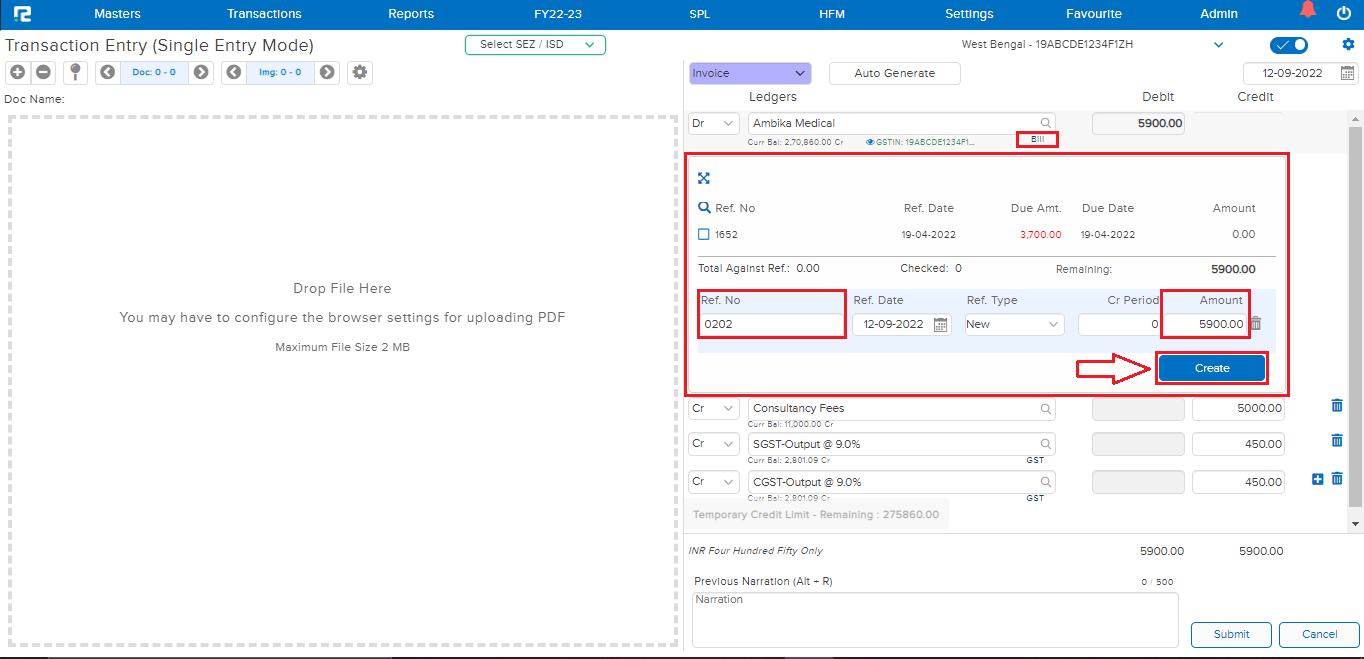Open calendar icon next to Ref. Date

point(940,325)
